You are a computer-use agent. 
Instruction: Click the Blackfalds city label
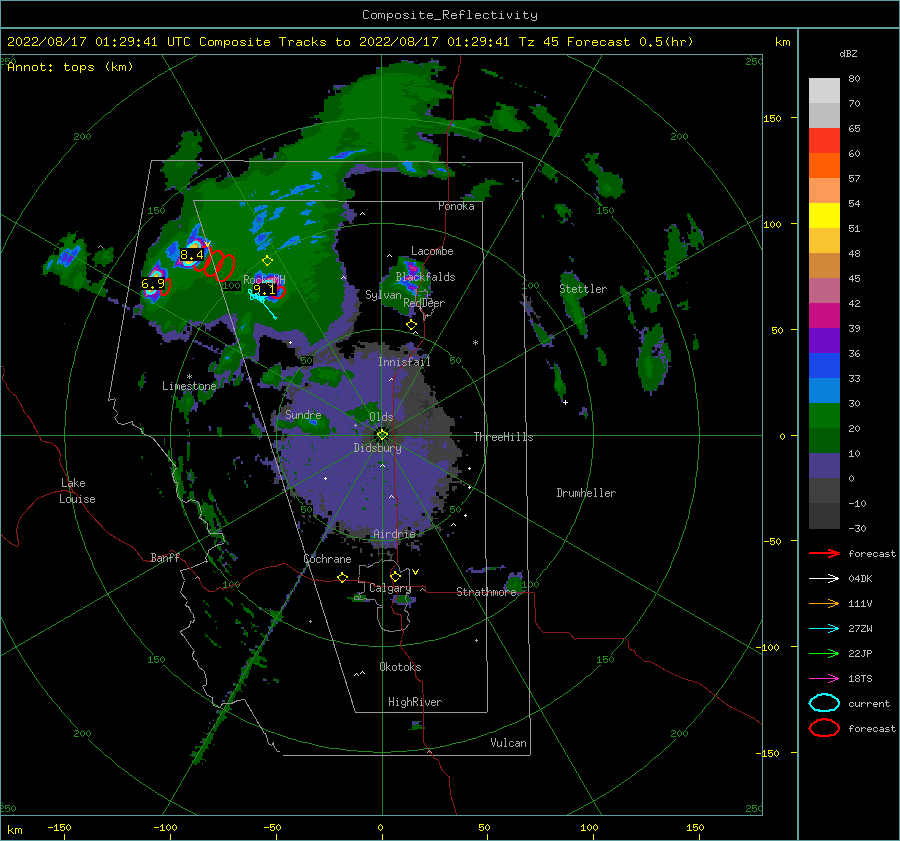coord(425,277)
